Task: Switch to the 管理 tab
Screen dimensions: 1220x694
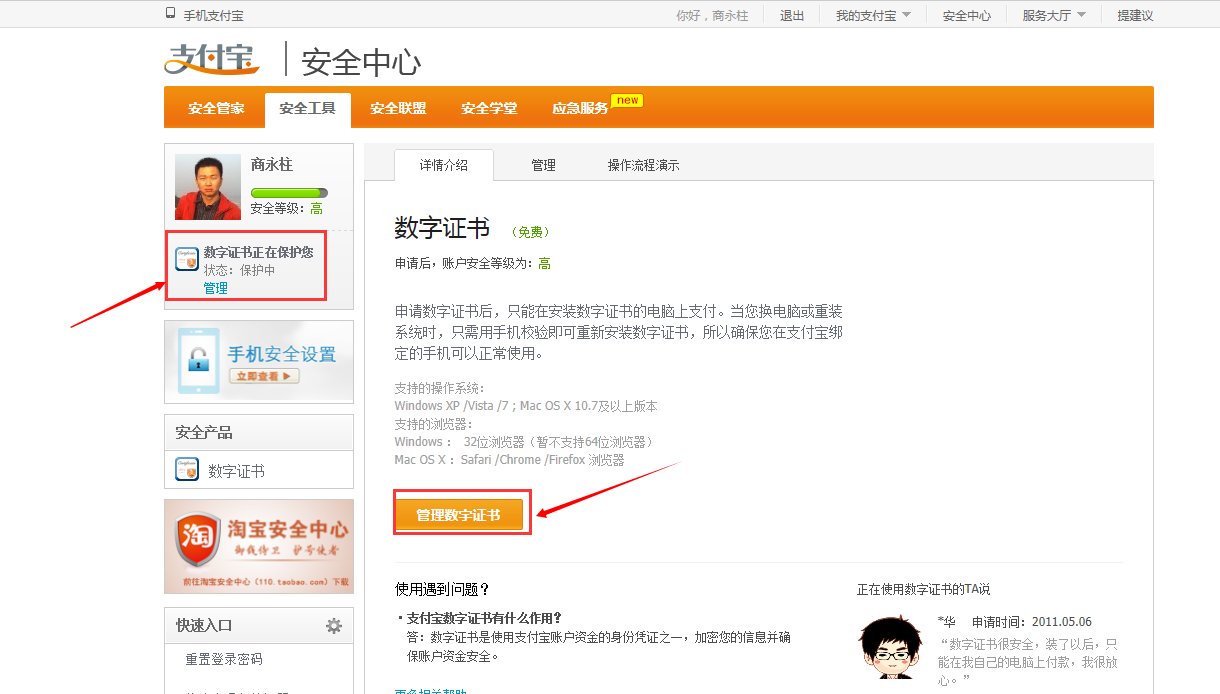Action: tap(544, 165)
